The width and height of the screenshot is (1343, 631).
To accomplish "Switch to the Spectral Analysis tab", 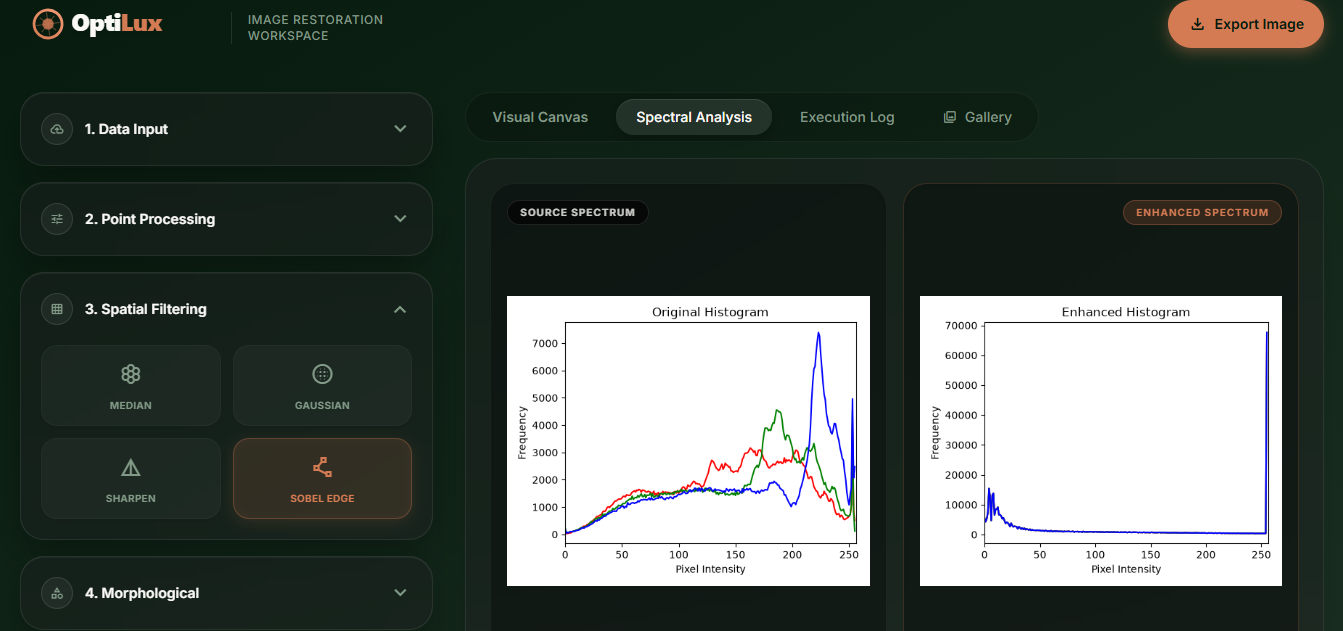I will [x=694, y=117].
